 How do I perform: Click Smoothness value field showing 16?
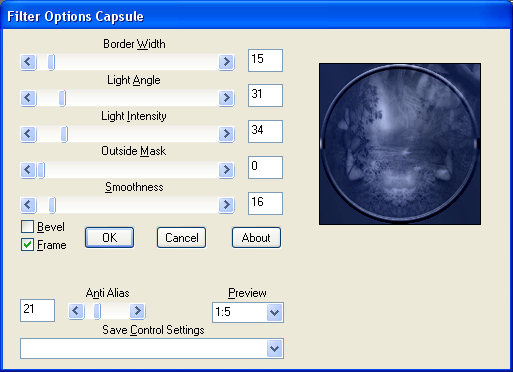click(265, 203)
